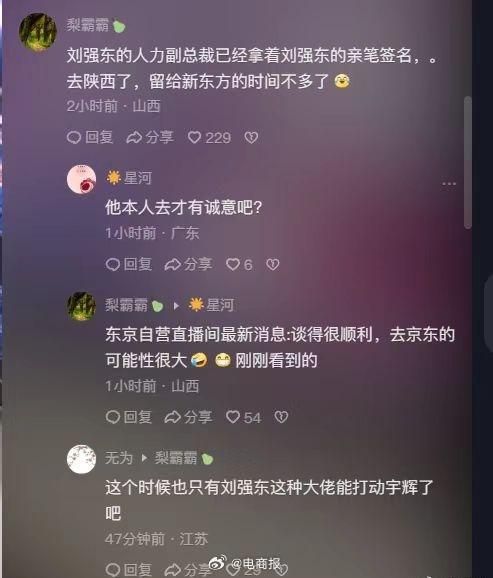
Task: Open 无为's profile avatar
Action: pyautogui.click(x=81, y=459)
